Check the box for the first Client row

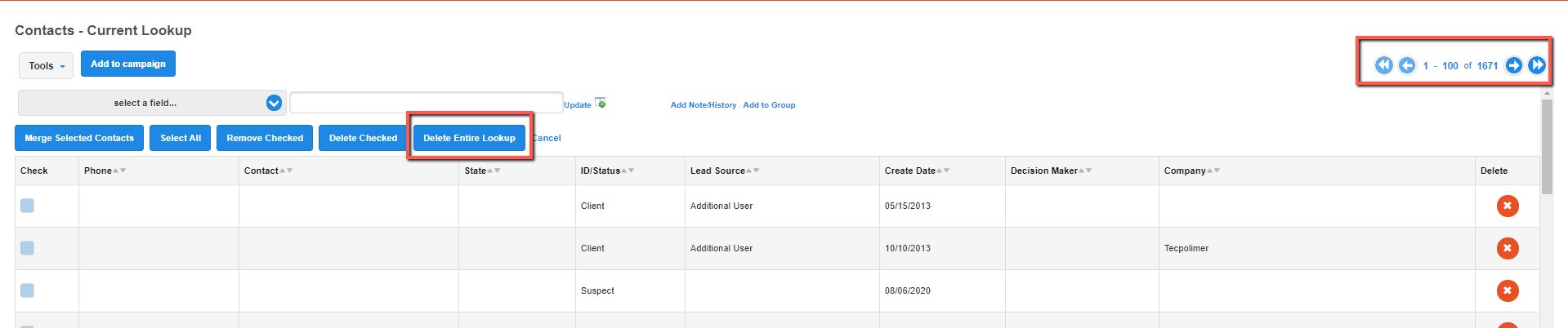[27, 206]
